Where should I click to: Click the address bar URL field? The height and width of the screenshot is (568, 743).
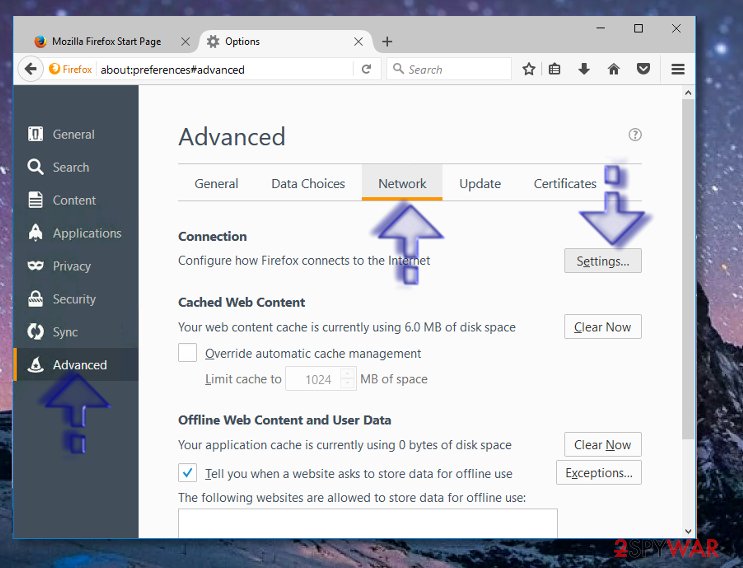[x=226, y=70]
